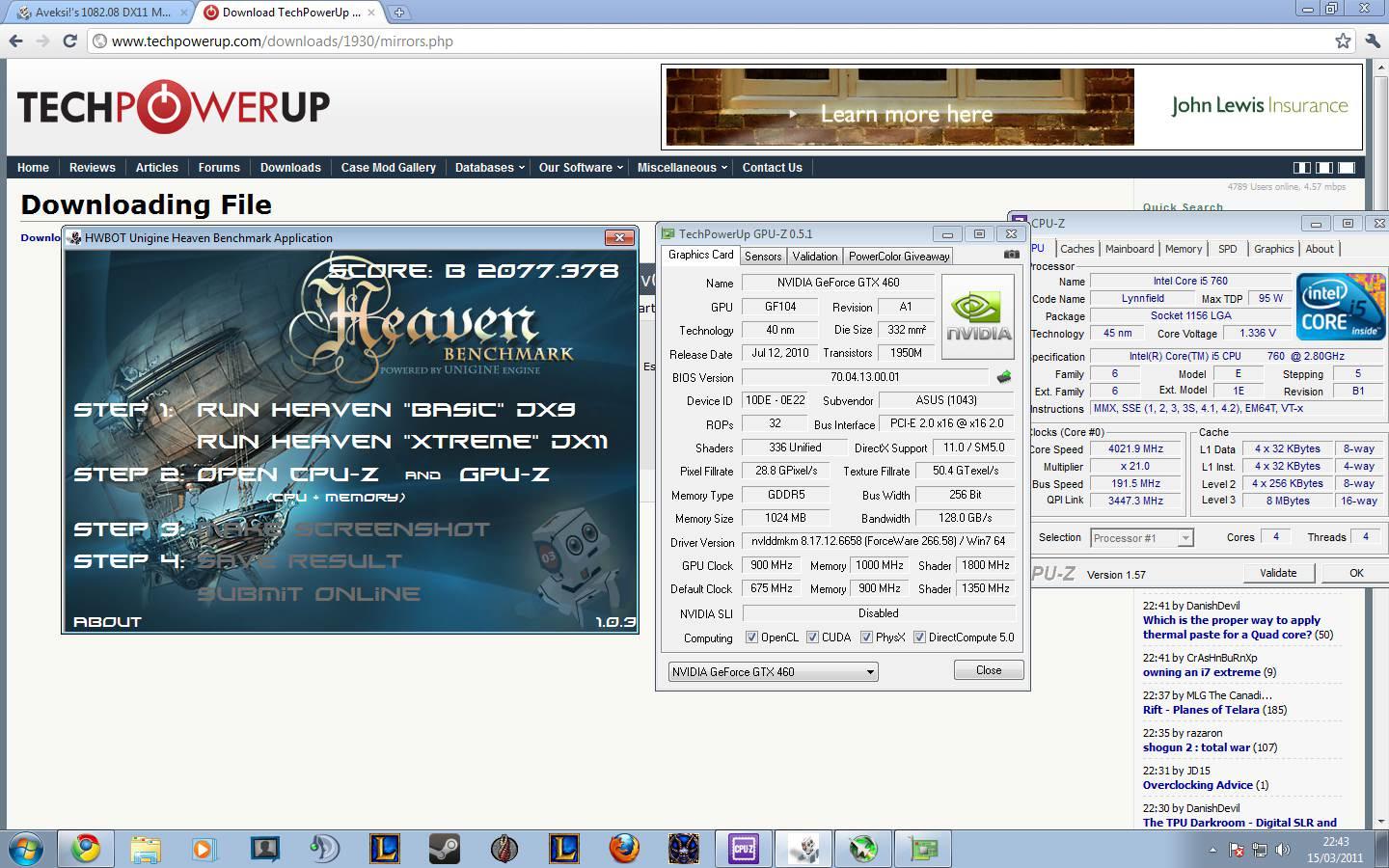
Task: Click the GPU-Z green card icon in taskbar
Action: (x=924, y=849)
